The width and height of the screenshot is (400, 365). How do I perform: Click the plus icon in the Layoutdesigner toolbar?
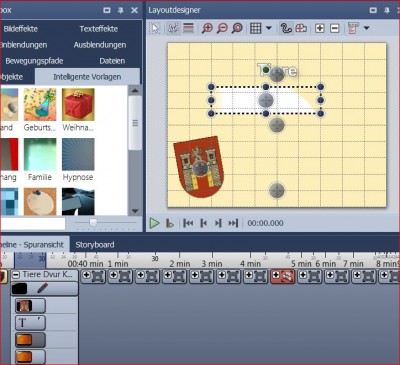(320, 28)
